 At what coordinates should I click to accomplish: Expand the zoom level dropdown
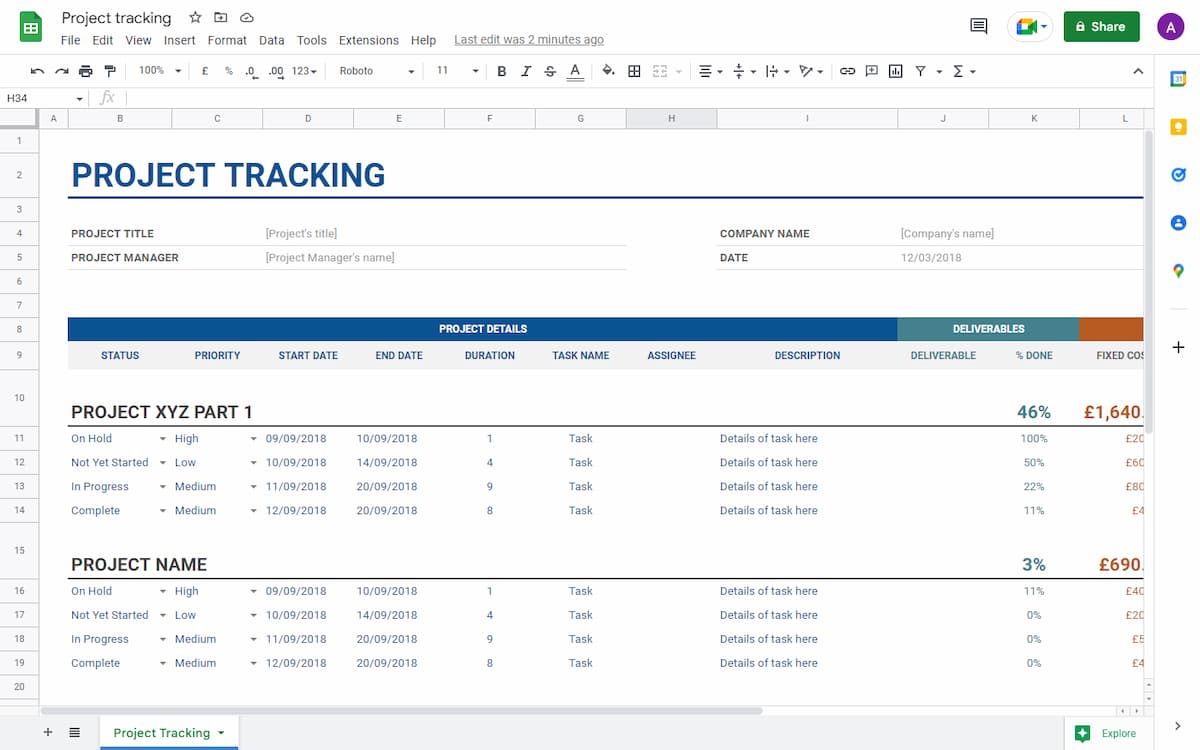(160, 71)
